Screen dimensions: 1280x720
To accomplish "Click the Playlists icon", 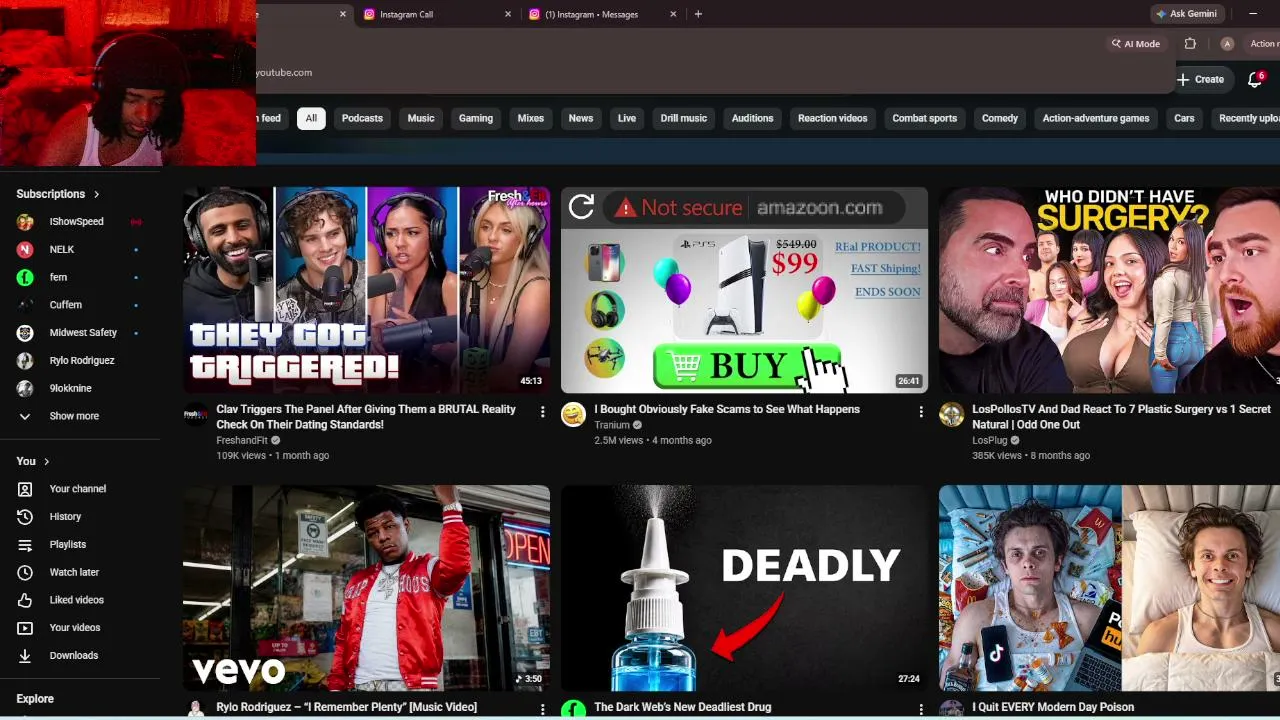I will pos(25,545).
